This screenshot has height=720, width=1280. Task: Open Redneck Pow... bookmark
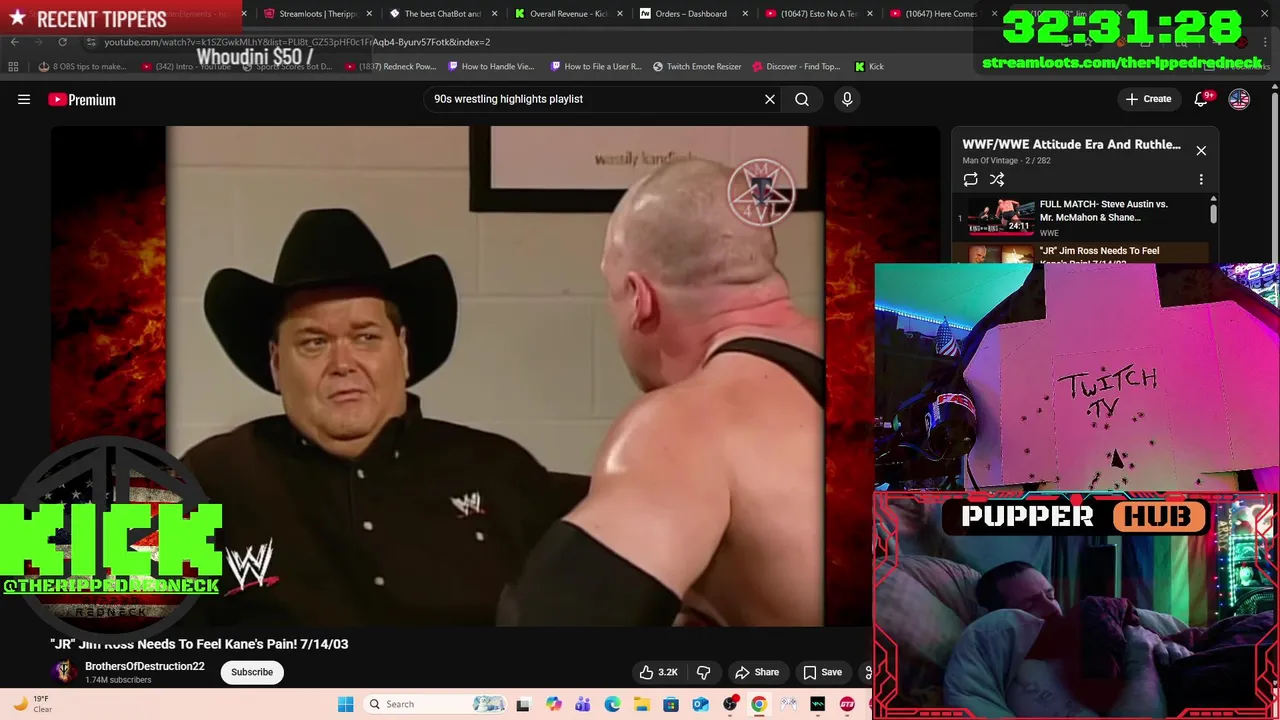coord(390,66)
